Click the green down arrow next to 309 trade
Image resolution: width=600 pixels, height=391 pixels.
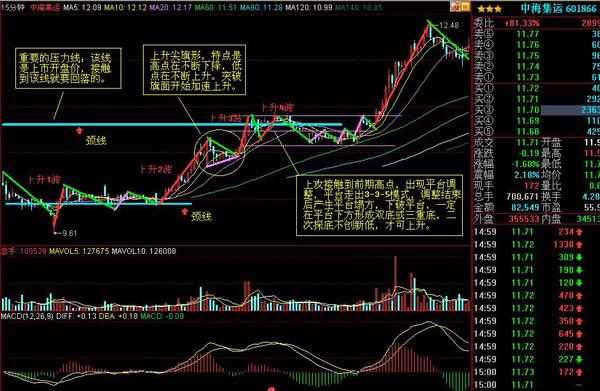point(579,257)
